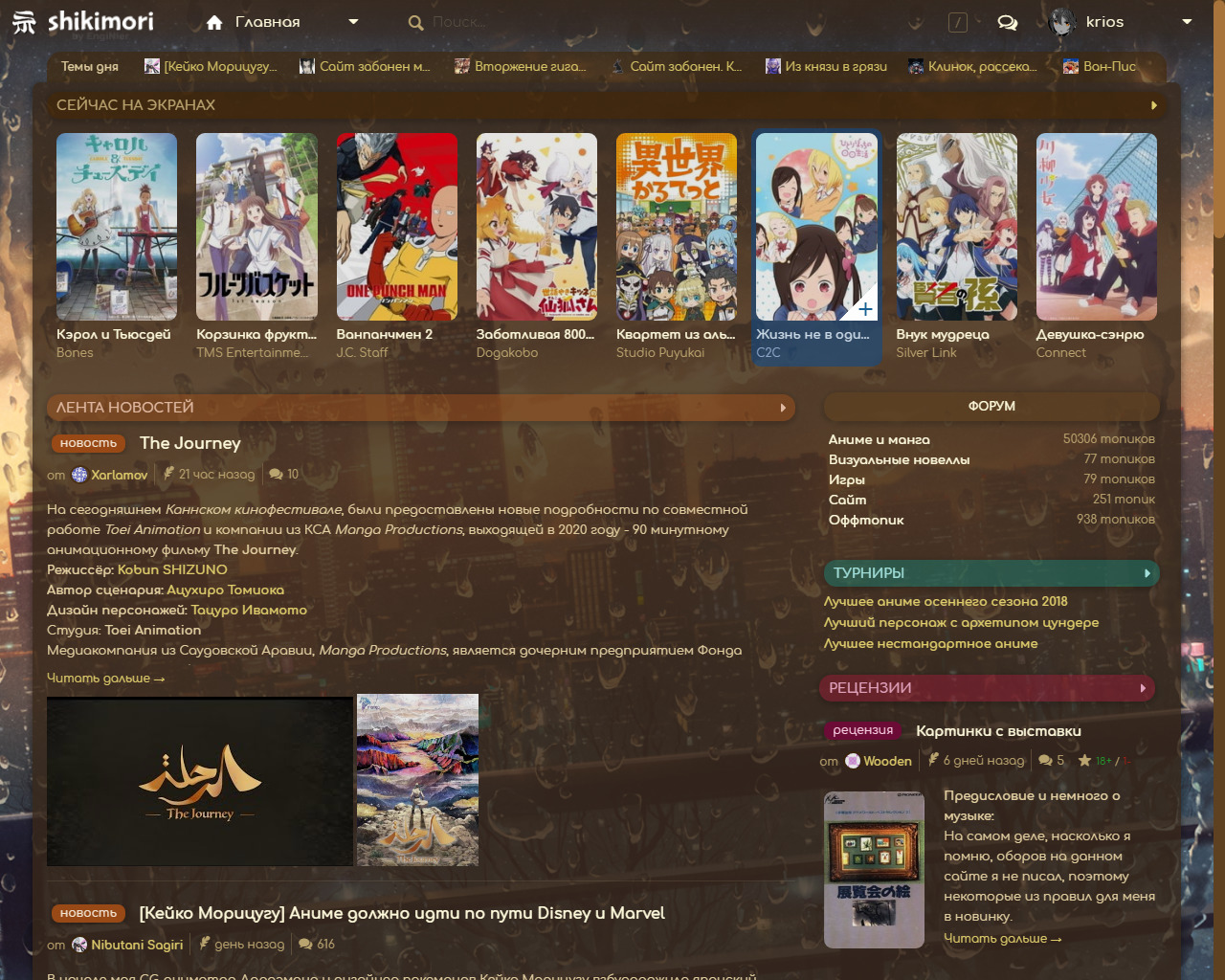Click Читать дальше under The Journey news
Image resolution: width=1225 pixels, height=980 pixels.
(x=106, y=678)
